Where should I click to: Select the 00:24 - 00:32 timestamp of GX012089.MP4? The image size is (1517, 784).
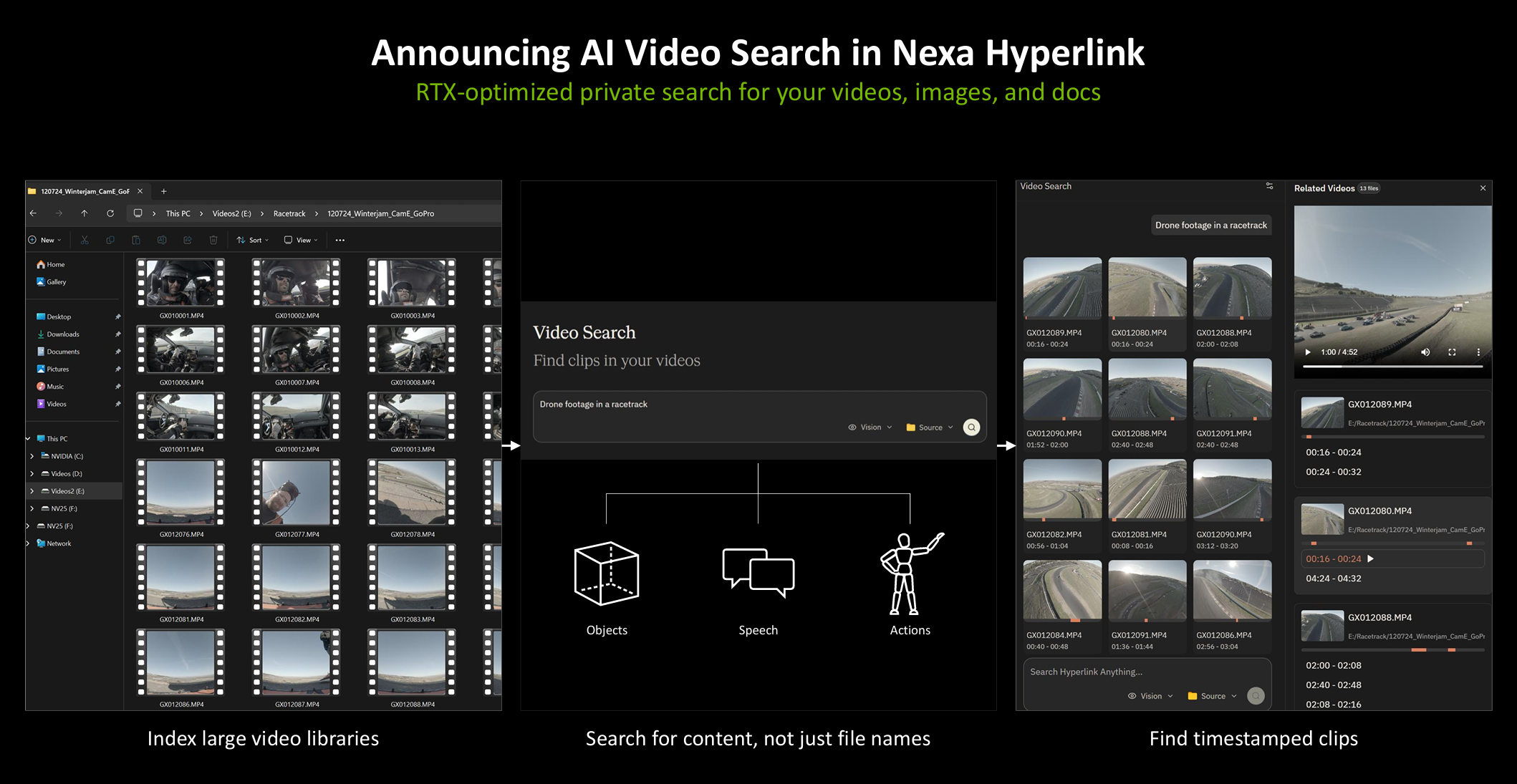[x=1333, y=472]
